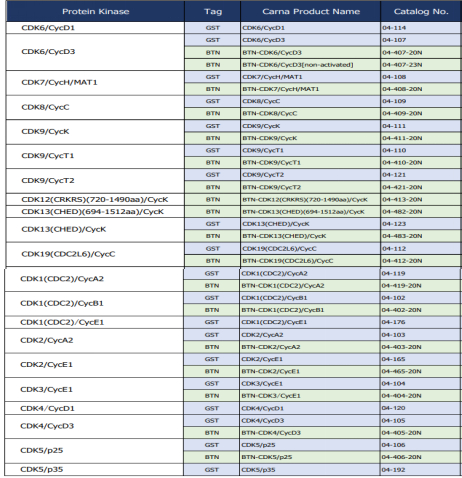Click catalog number 04-111

coord(394,126)
